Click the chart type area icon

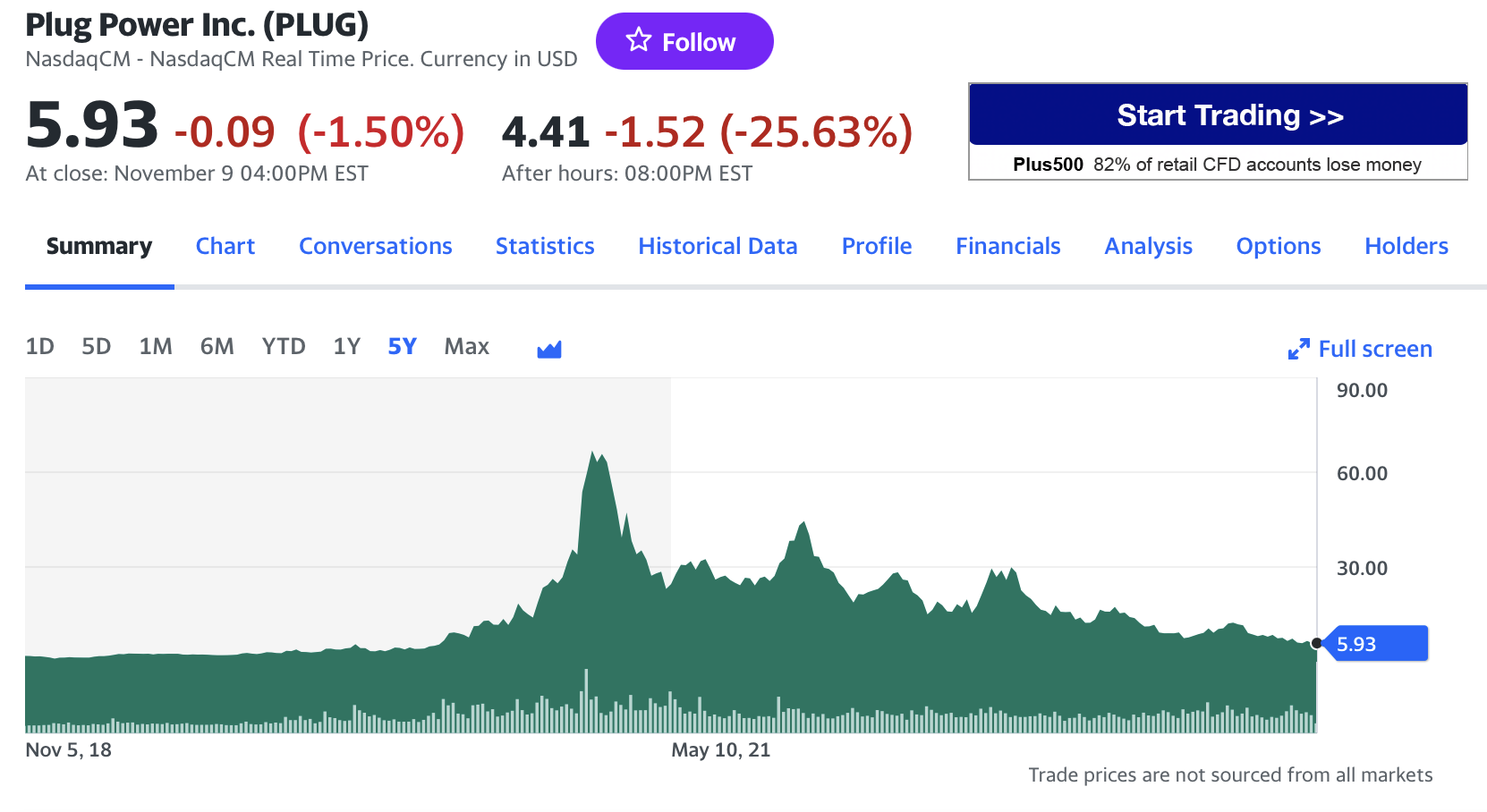(548, 349)
